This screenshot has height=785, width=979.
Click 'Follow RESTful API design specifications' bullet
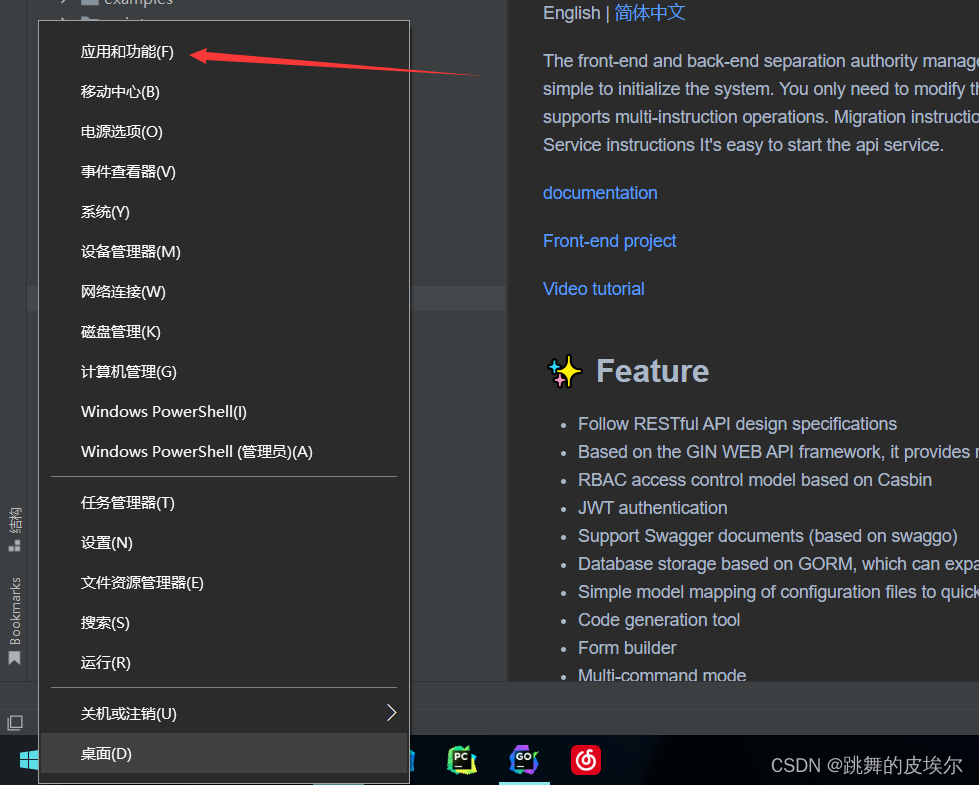(737, 424)
